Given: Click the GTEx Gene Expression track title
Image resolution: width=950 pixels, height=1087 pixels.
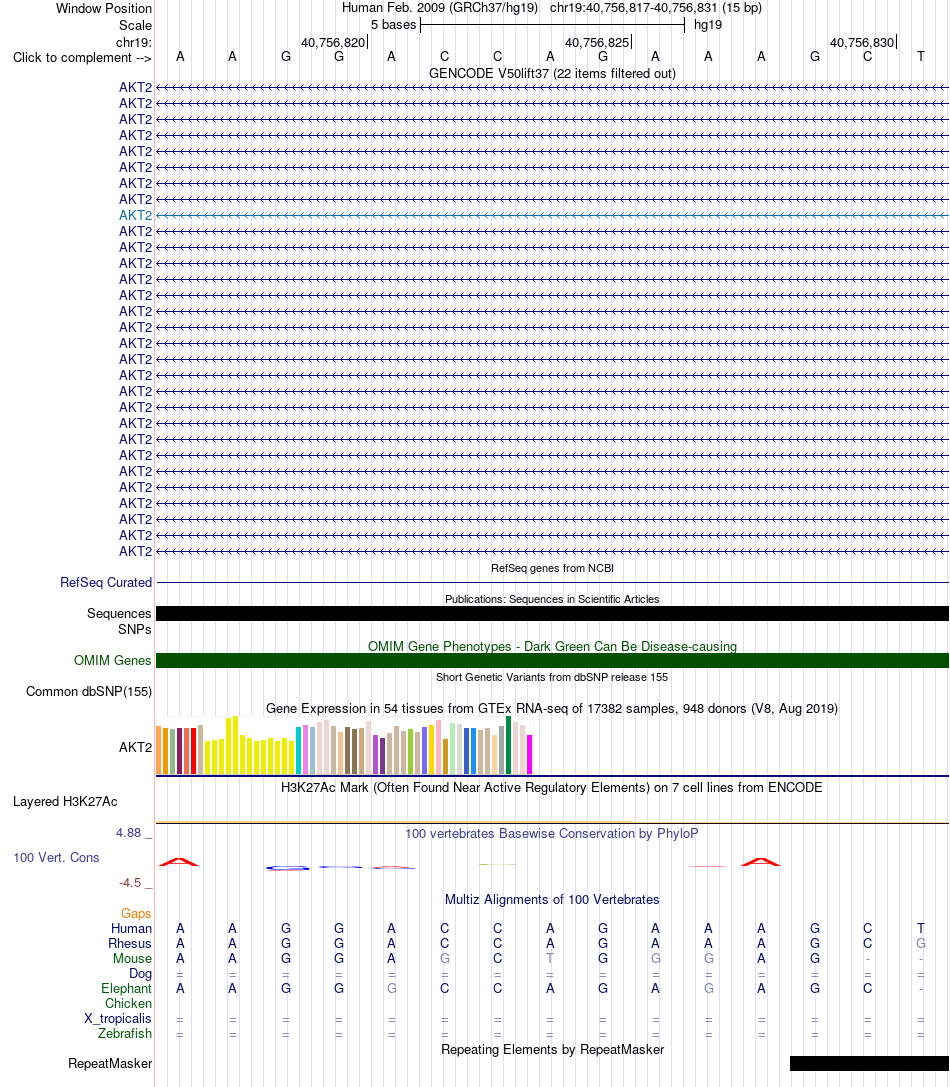Looking at the screenshot, I should pyautogui.click(x=552, y=708).
